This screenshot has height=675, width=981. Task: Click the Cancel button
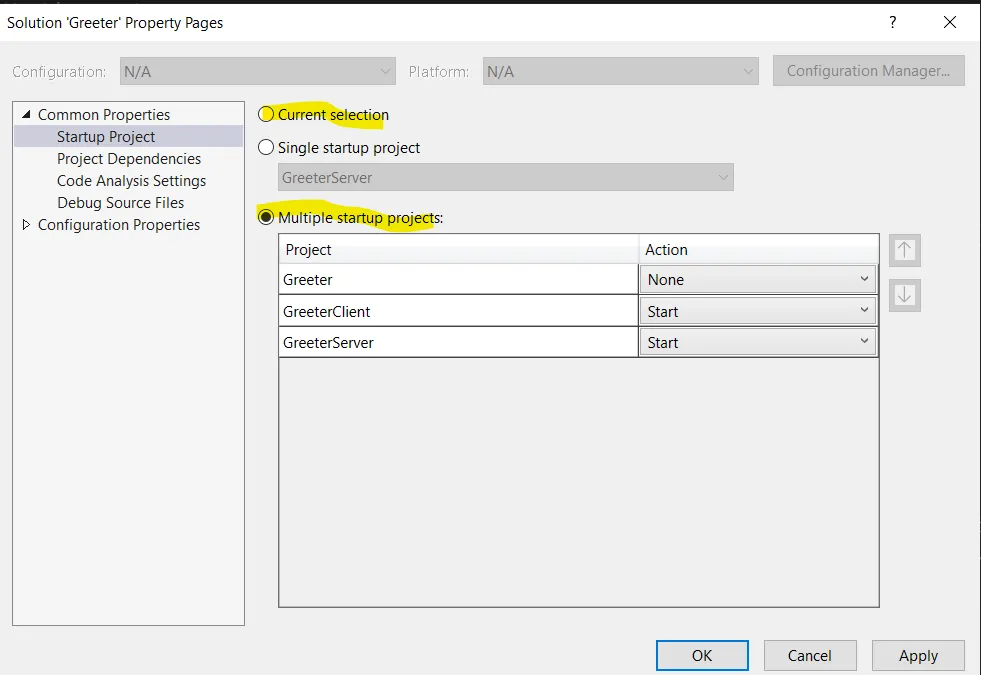[810, 655]
